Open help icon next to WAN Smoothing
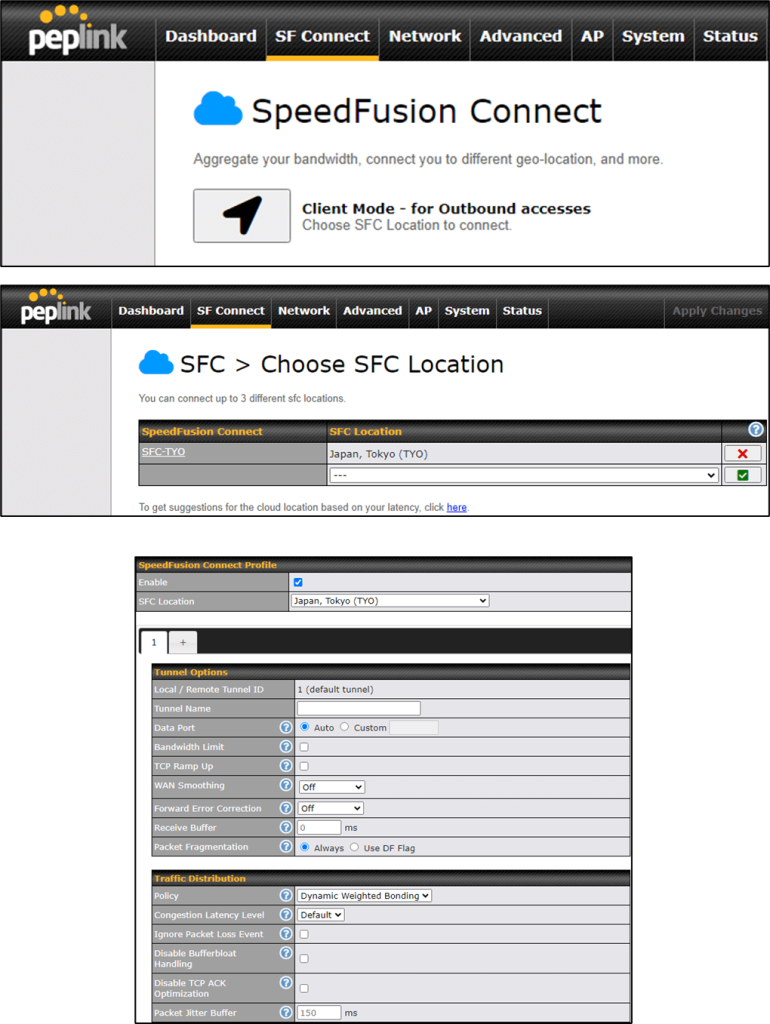Screen dimensions: 770x1024 coord(286,786)
